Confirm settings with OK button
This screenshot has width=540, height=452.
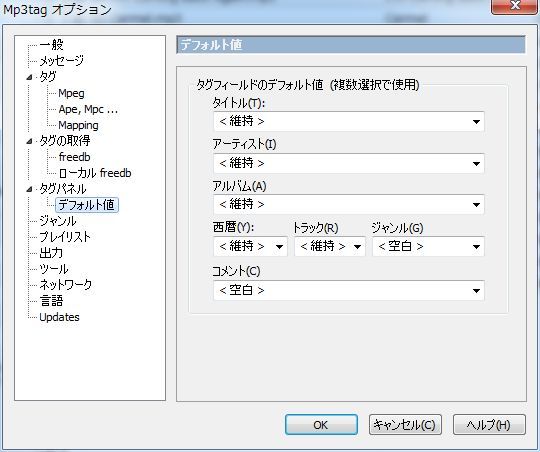[x=321, y=425]
